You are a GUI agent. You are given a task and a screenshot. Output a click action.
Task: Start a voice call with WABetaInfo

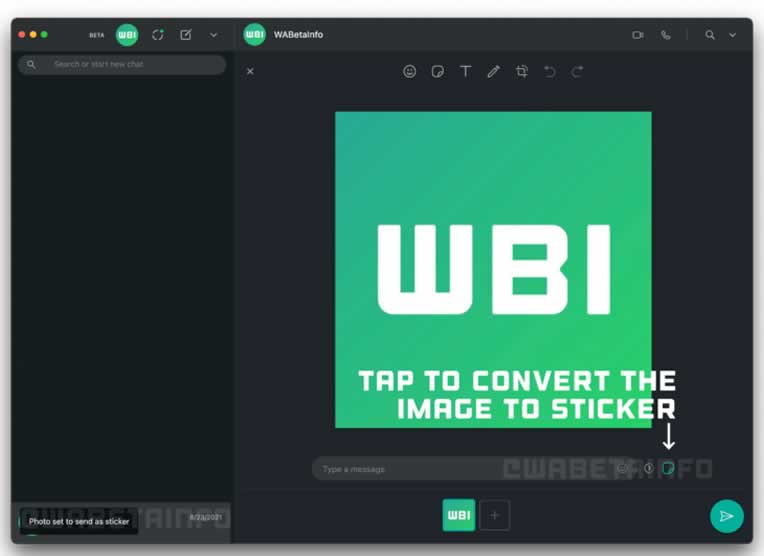coord(666,35)
